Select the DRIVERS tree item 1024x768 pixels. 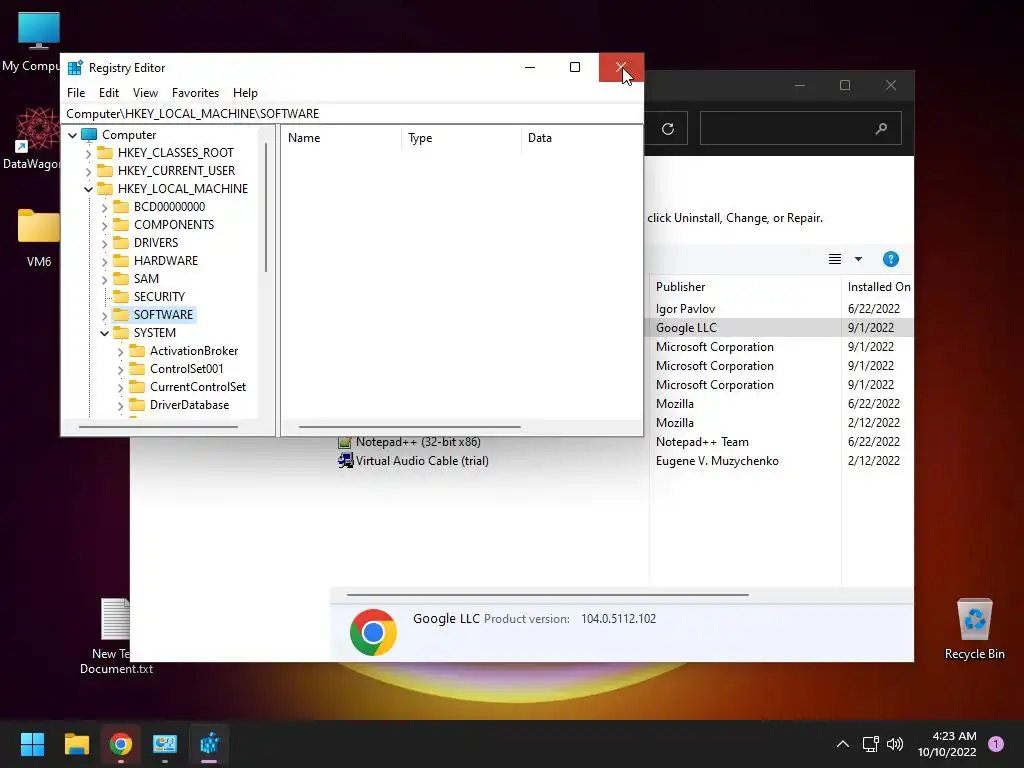coord(155,242)
